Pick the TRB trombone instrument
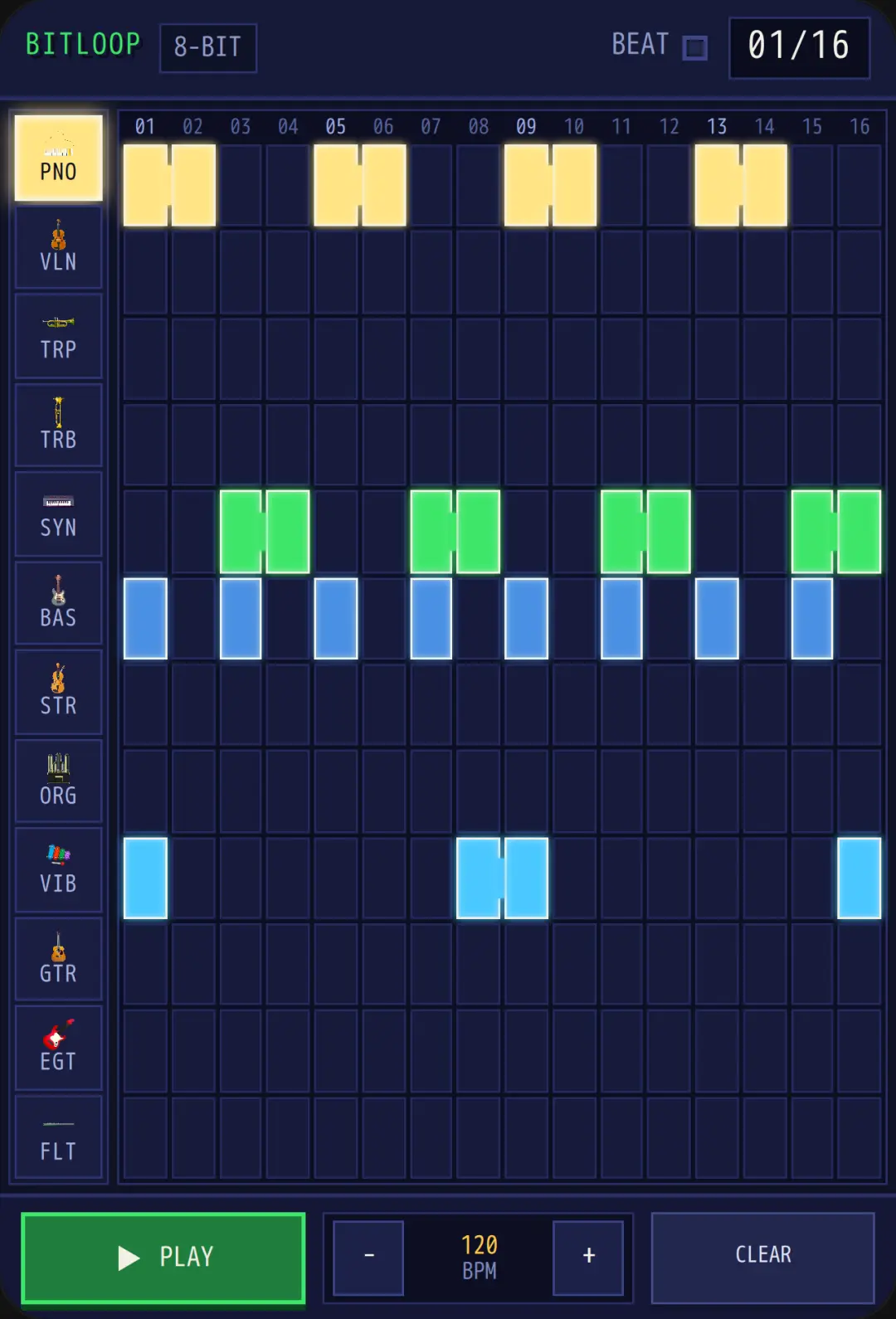 58,426
